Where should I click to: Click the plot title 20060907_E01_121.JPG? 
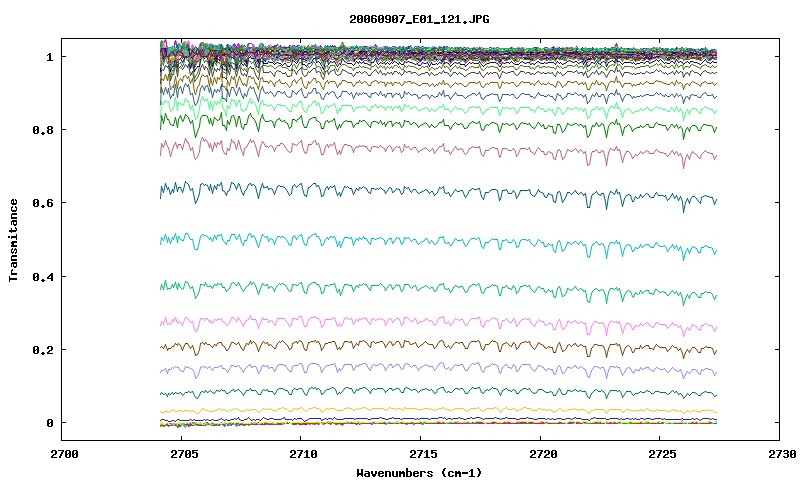tap(419, 19)
